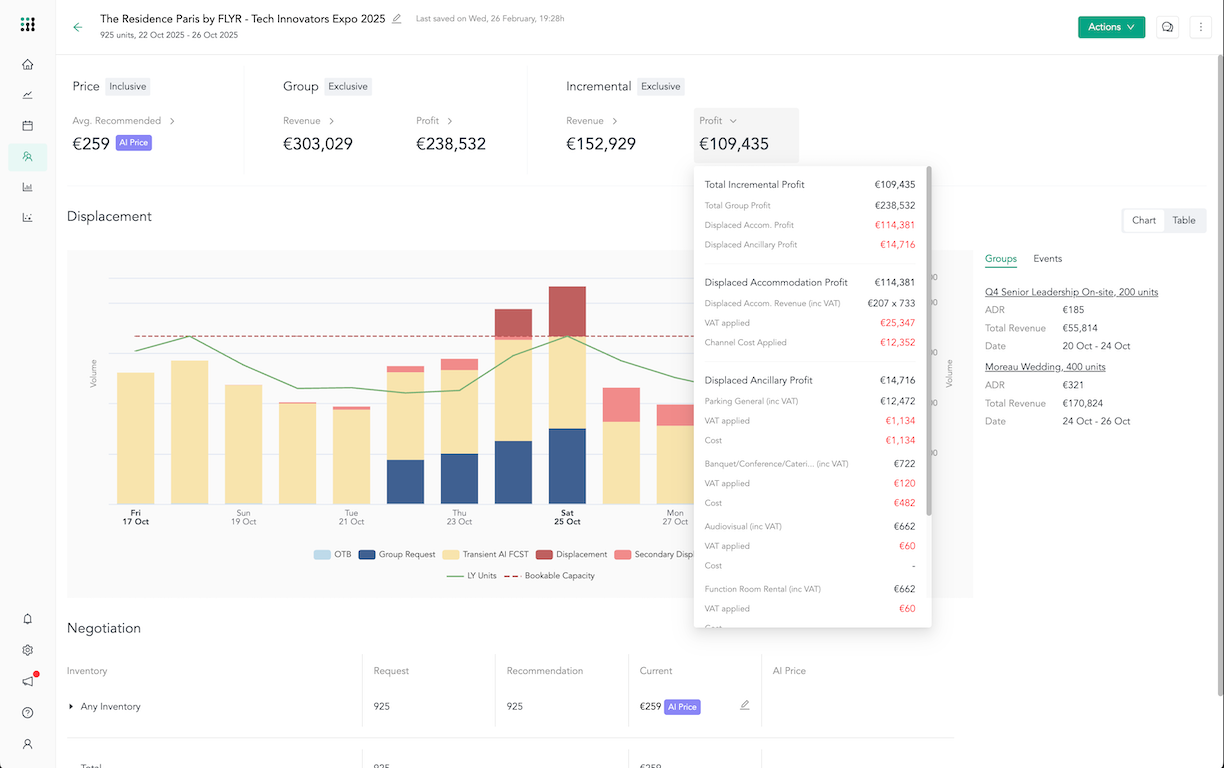Open Q4 Senior Leadership On-site link
Image resolution: width=1224 pixels, height=768 pixels.
pyautogui.click(x=1071, y=292)
